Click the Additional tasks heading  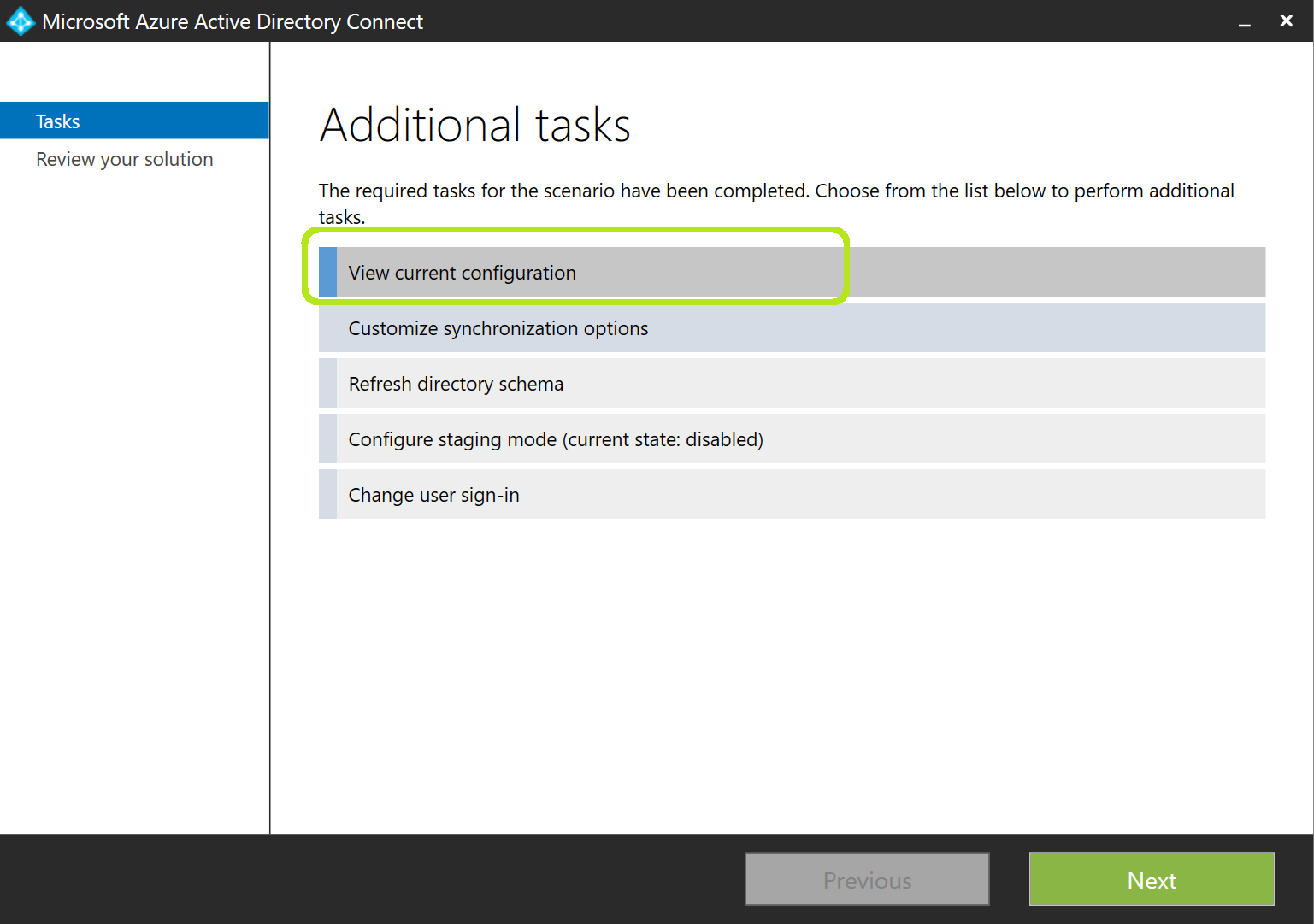point(474,125)
